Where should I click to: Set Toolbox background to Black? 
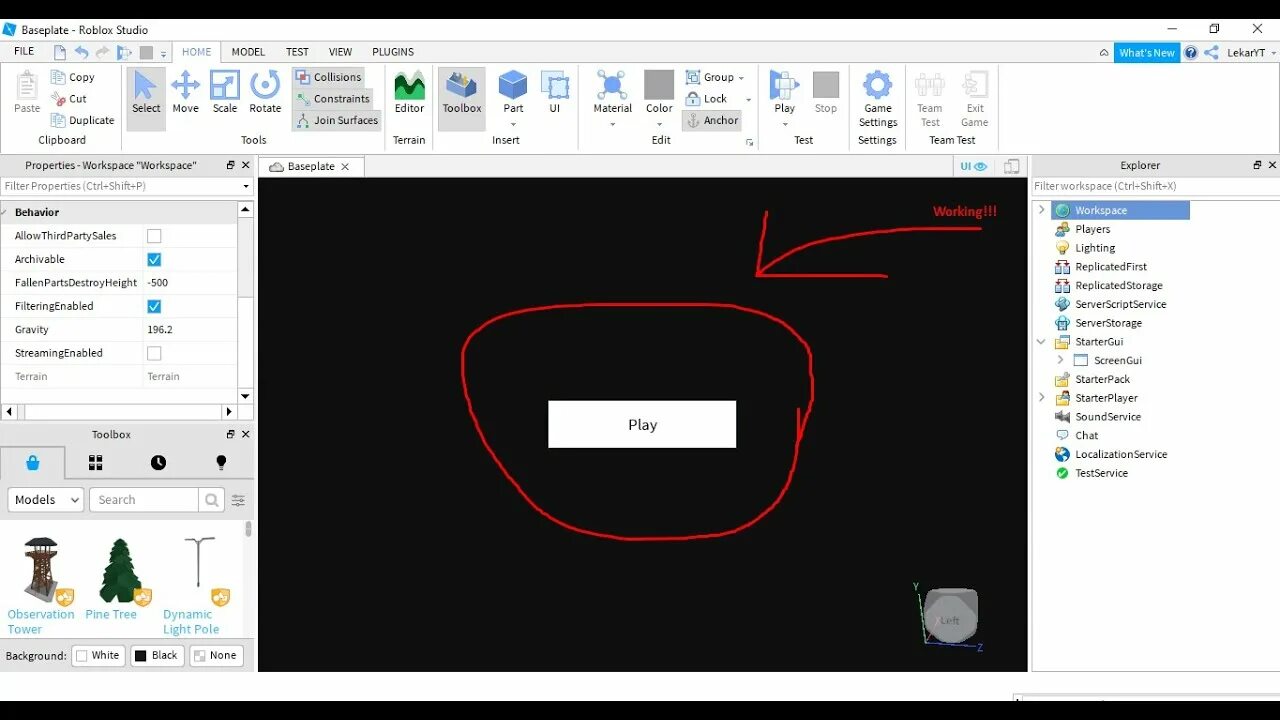click(157, 656)
